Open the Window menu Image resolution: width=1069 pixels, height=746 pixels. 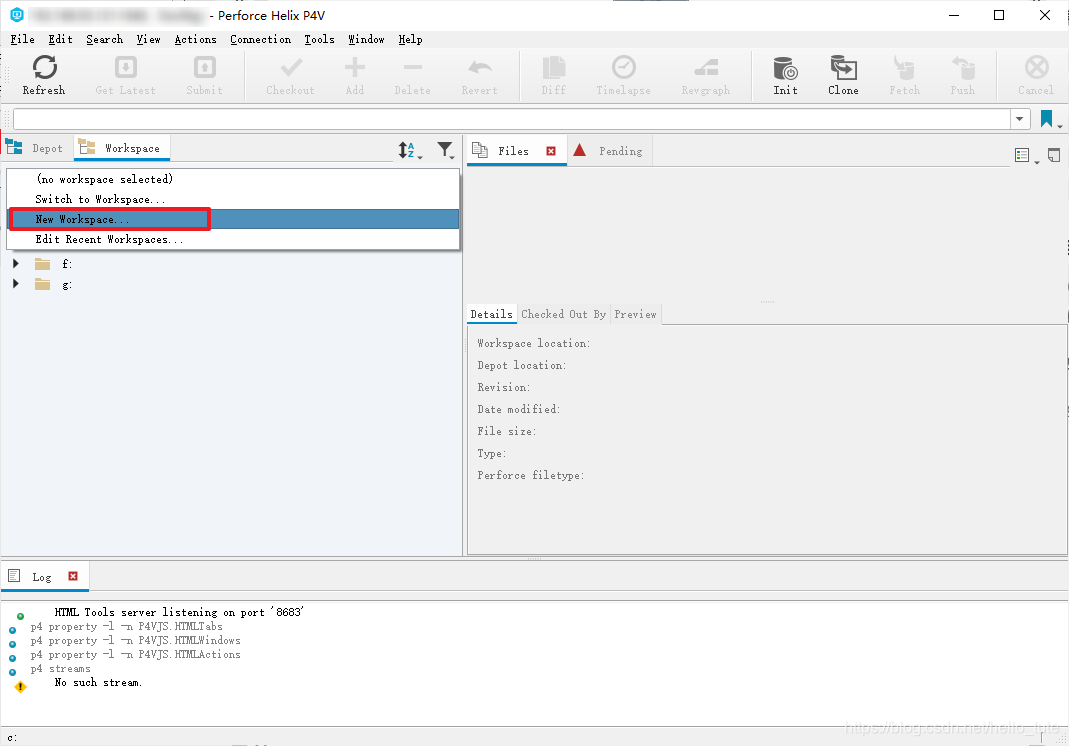366,40
